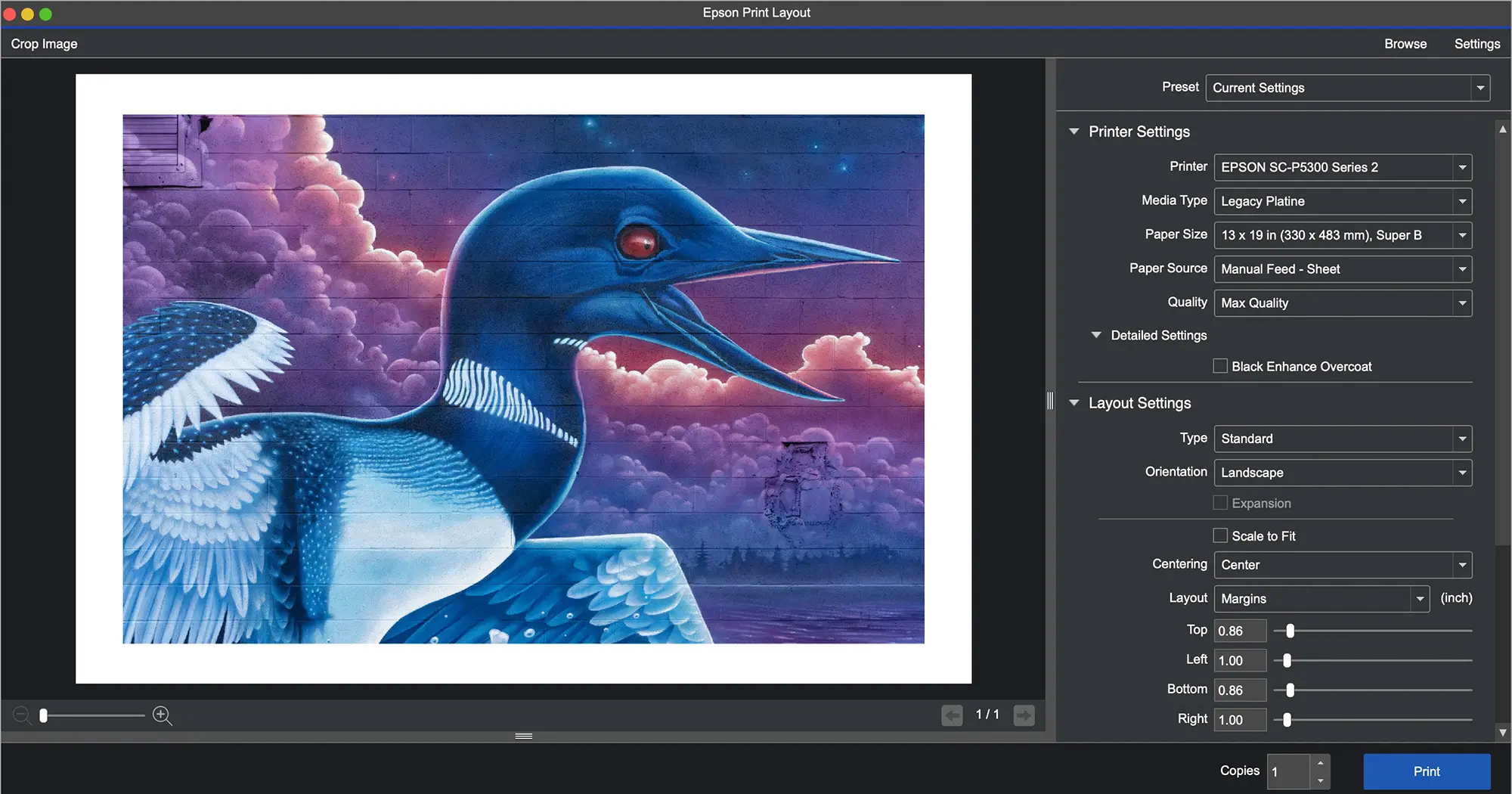Increase copies with stepper up arrow
The image size is (1512, 794).
click(x=1320, y=763)
